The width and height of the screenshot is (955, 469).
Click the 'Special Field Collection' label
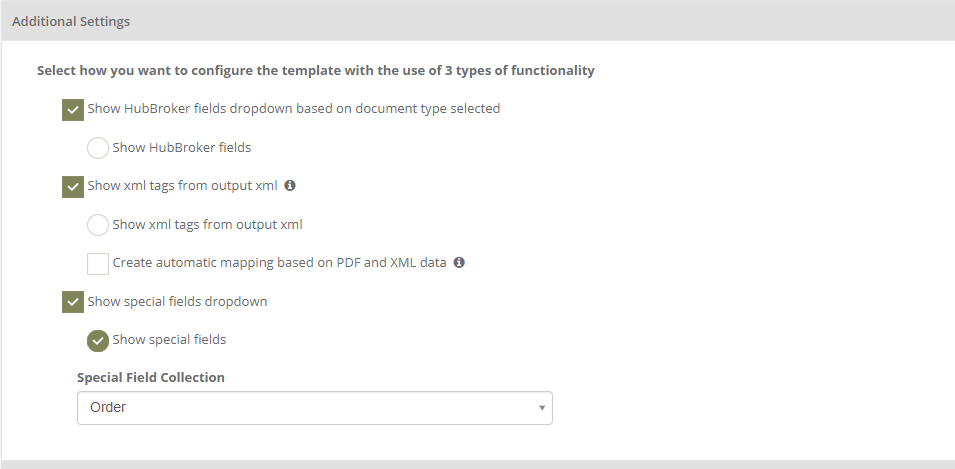(151, 377)
